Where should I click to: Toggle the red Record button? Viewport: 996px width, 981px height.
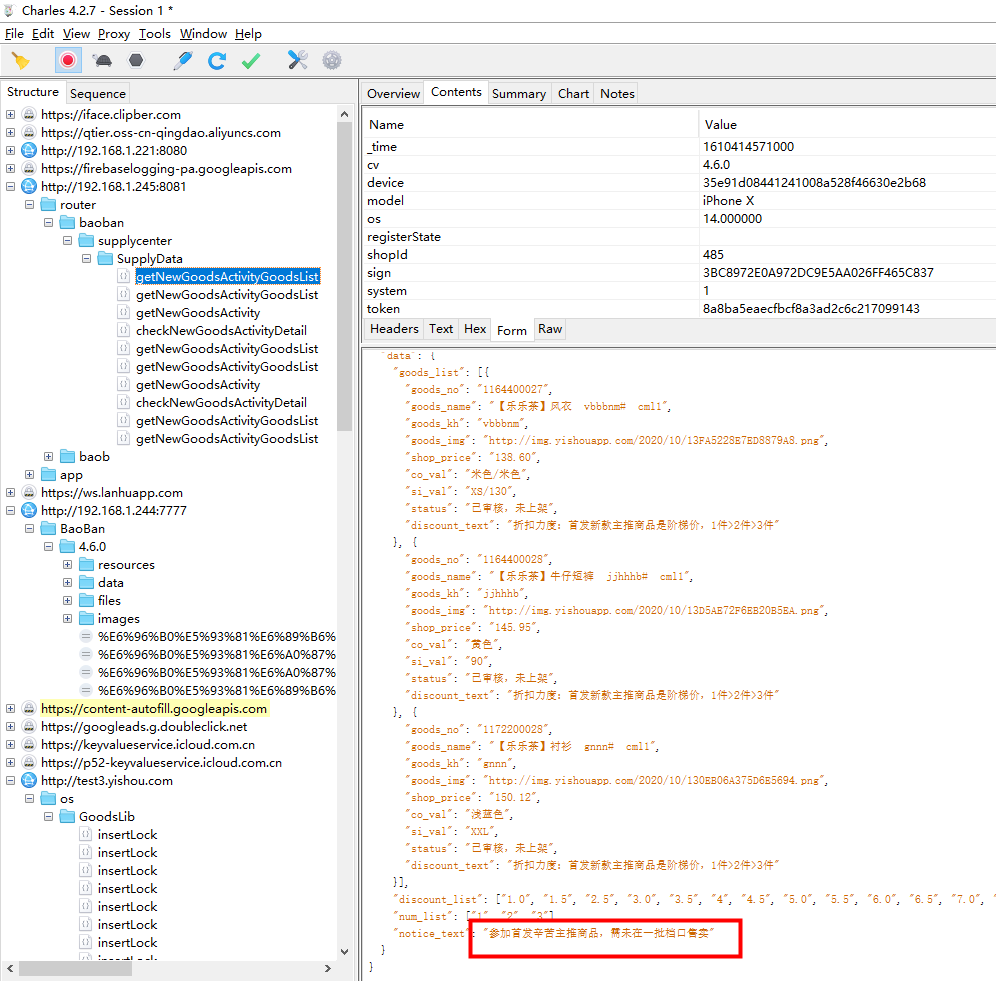coord(68,60)
